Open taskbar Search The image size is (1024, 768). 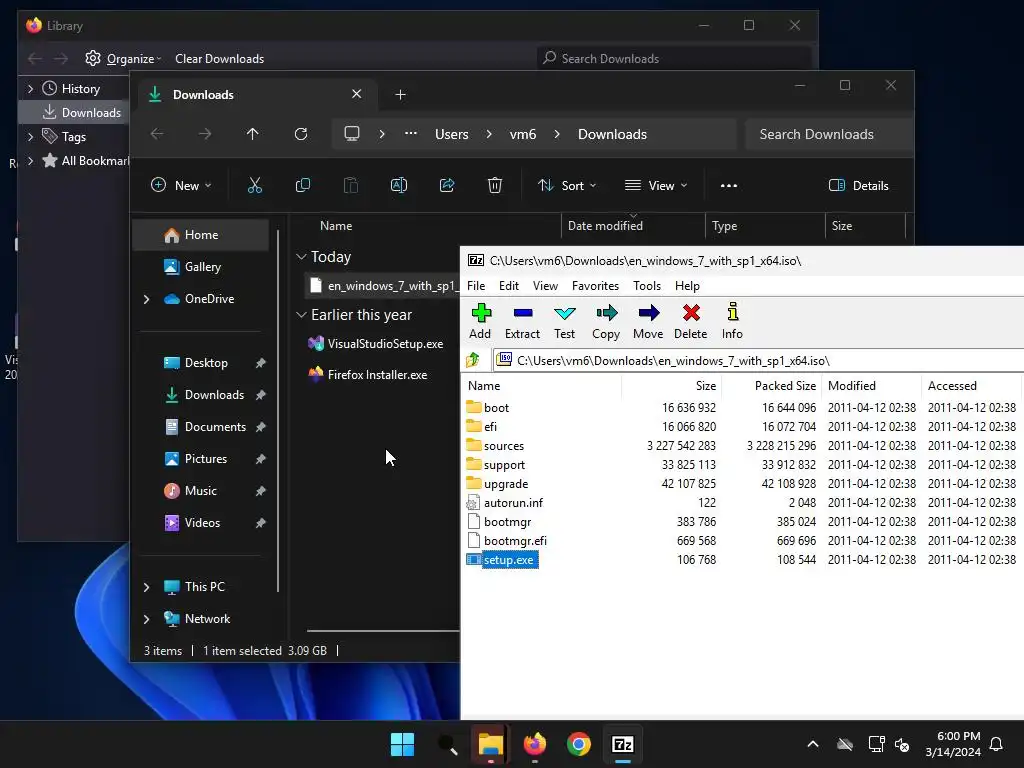point(447,744)
